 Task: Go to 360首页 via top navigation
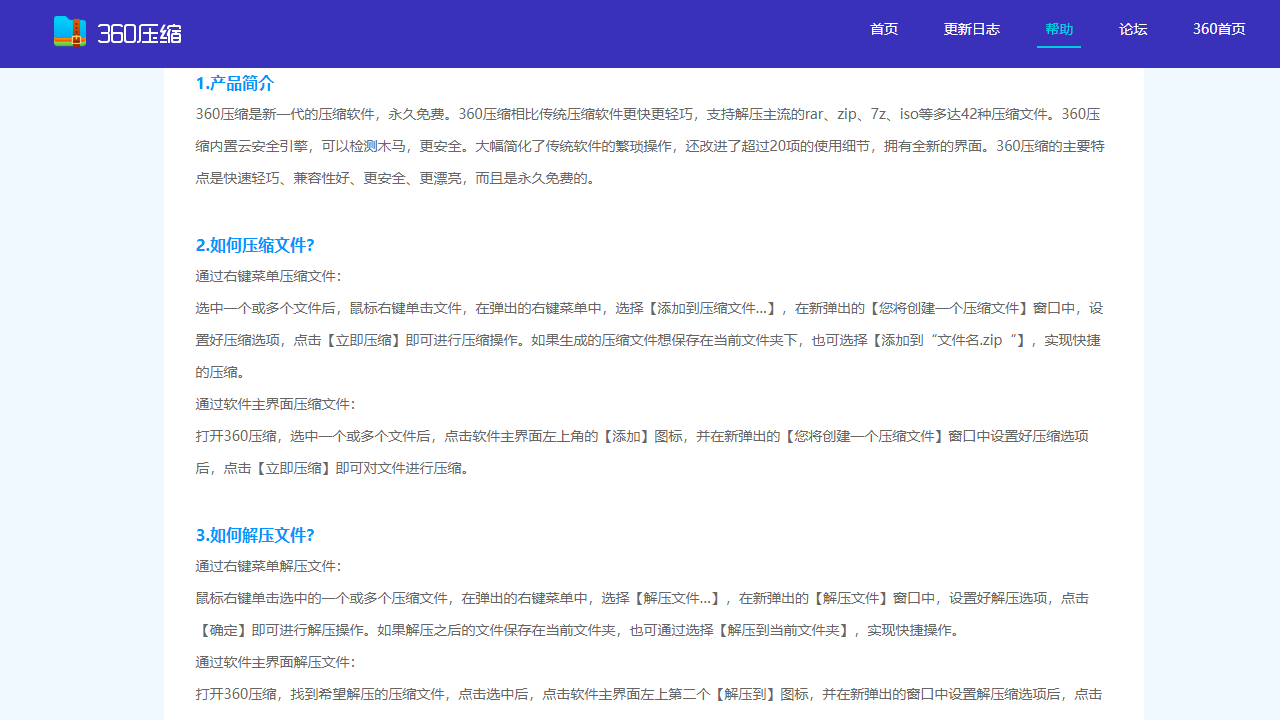point(1219,30)
